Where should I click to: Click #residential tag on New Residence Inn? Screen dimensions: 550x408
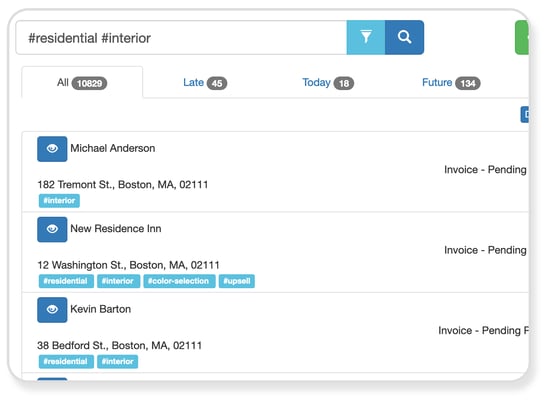[66, 281]
